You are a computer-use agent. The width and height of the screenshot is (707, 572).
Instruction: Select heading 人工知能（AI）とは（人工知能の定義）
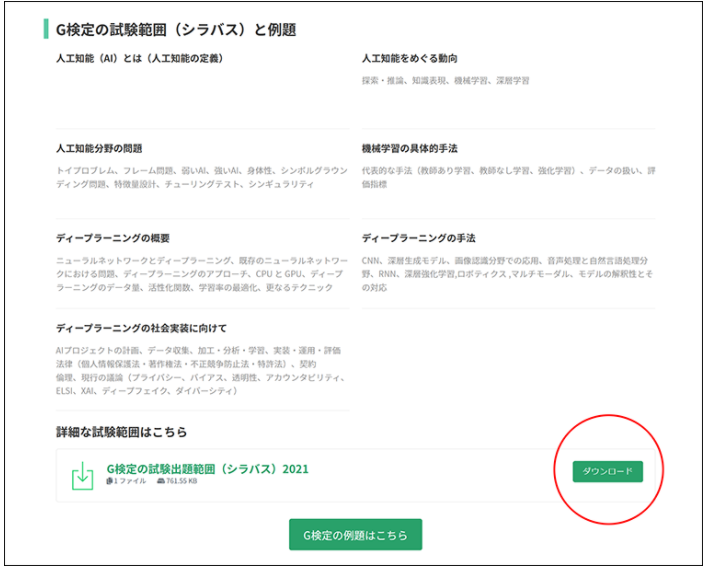tap(139, 58)
